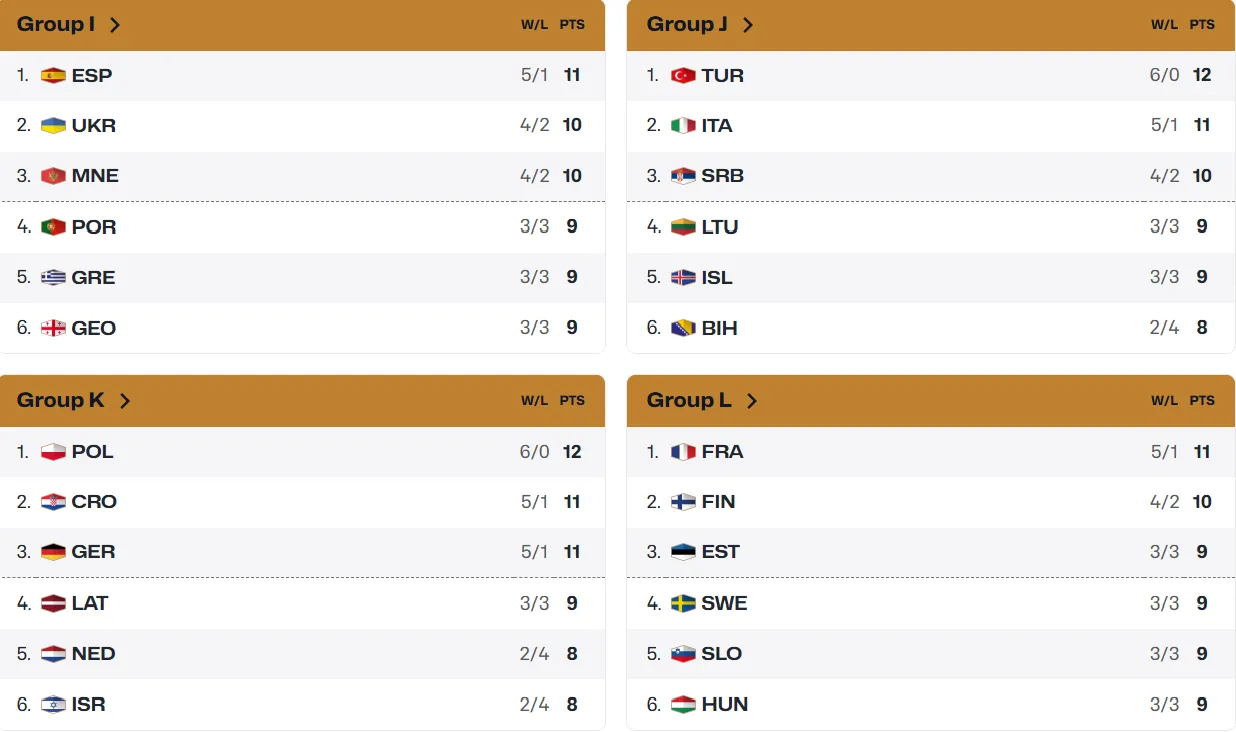
Task: Open the Group K heading
Action: pyautogui.click(x=61, y=400)
